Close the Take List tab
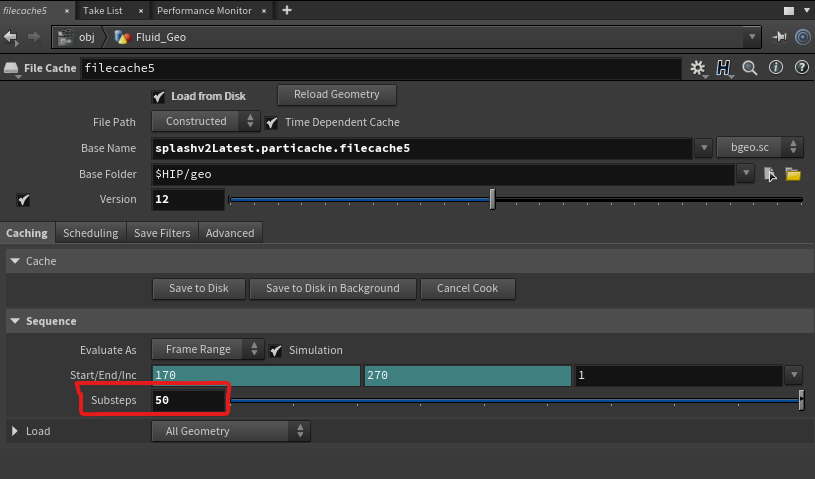The width and height of the screenshot is (815, 479). pos(141,11)
